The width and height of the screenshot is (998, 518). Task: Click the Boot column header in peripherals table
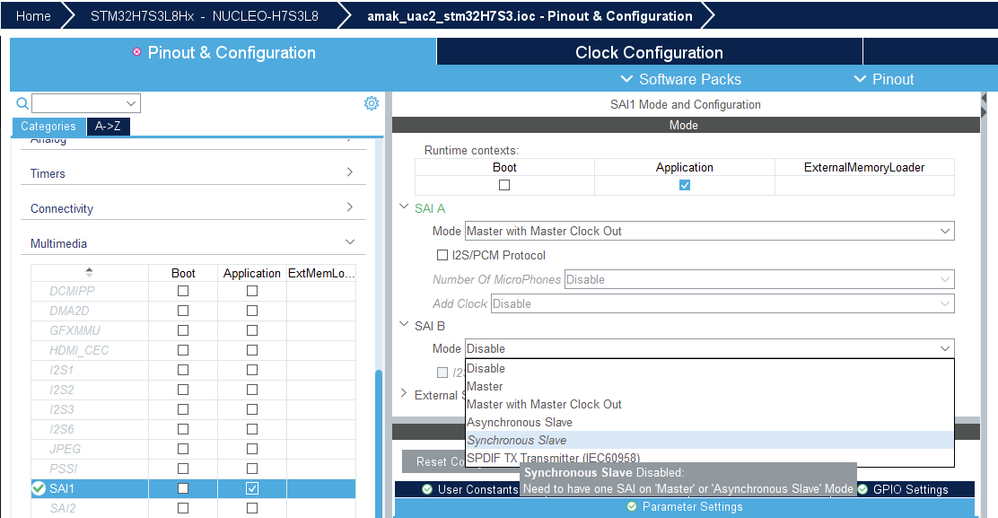(x=183, y=273)
